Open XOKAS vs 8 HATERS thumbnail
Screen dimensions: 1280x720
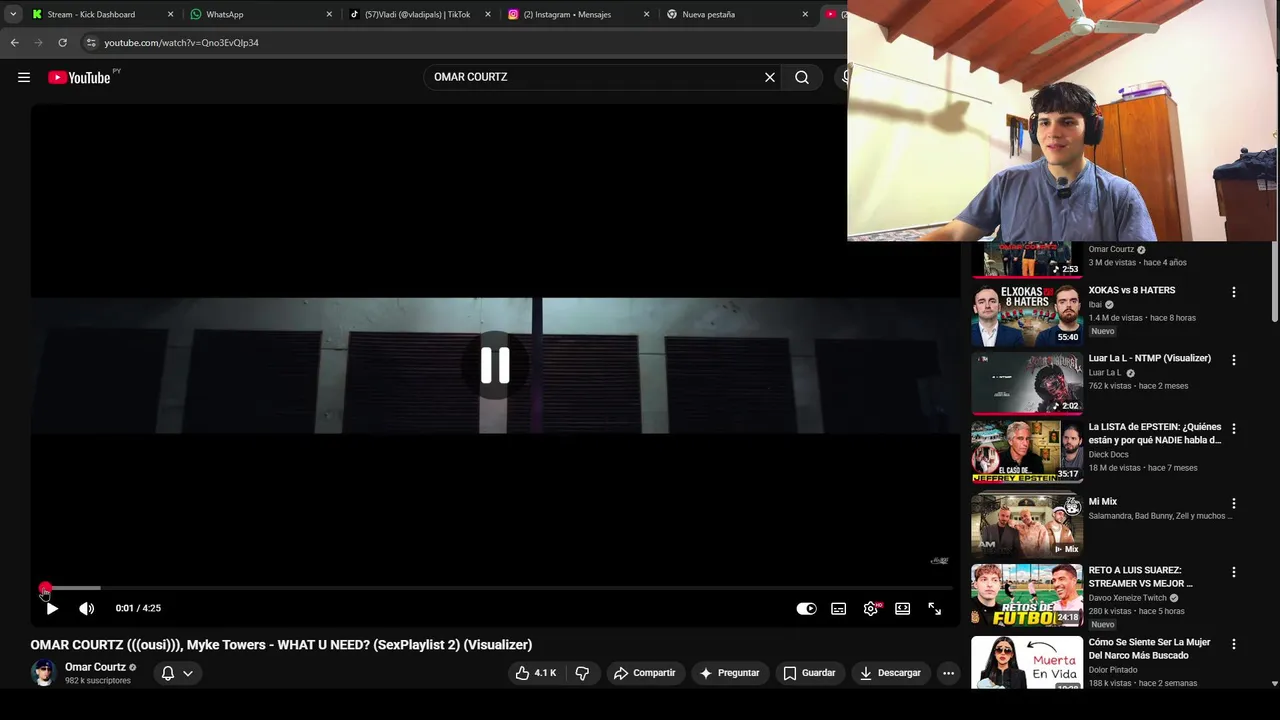[x=1027, y=315]
